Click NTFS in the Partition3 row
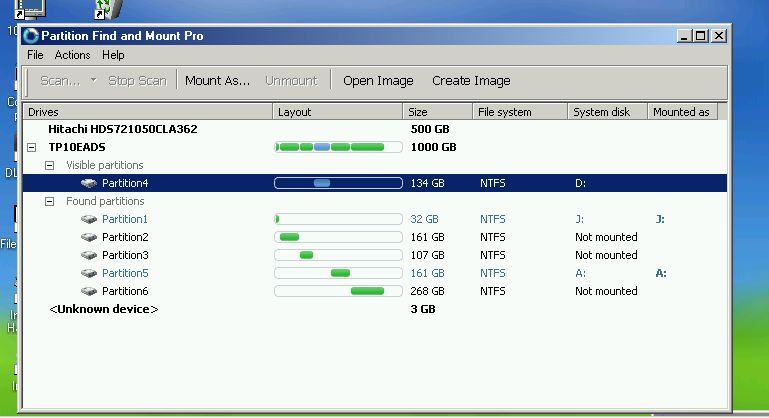The height and width of the screenshot is (418, 769). click(493, 256)
